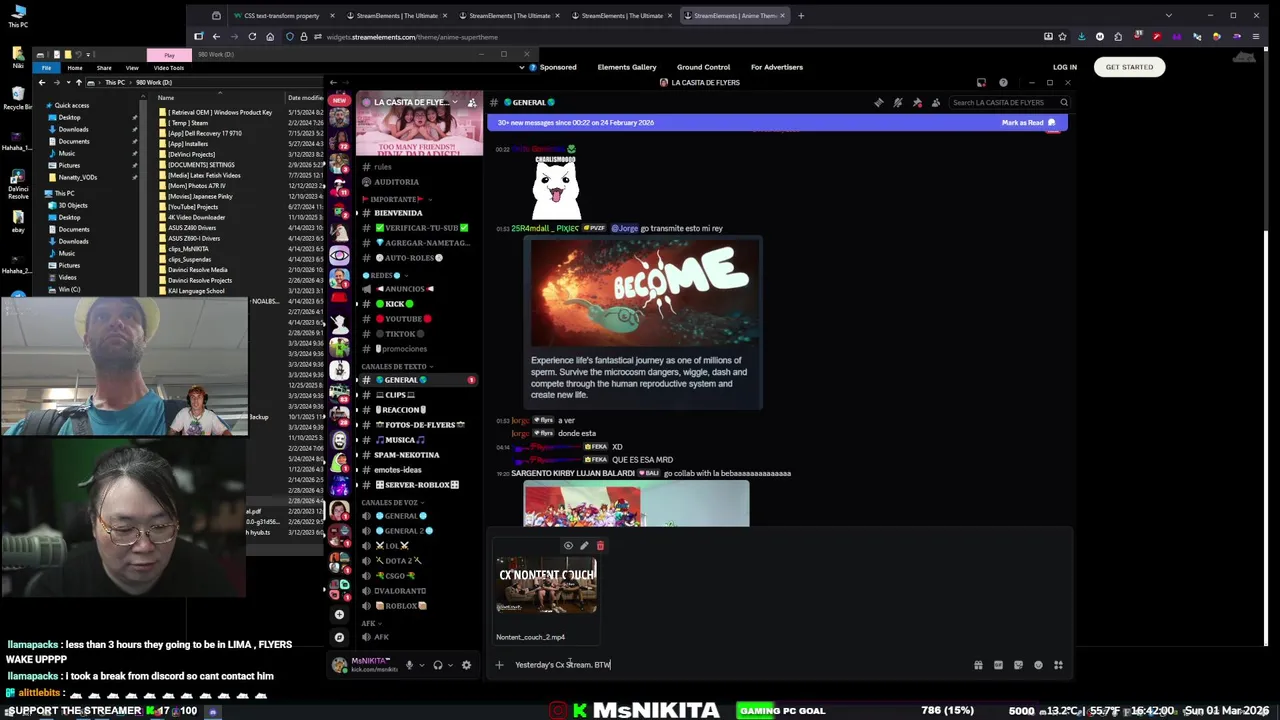Viewport: 1280px width, 720px height.
Task: Add a server with plus button
Action: [x=340, y=615]
